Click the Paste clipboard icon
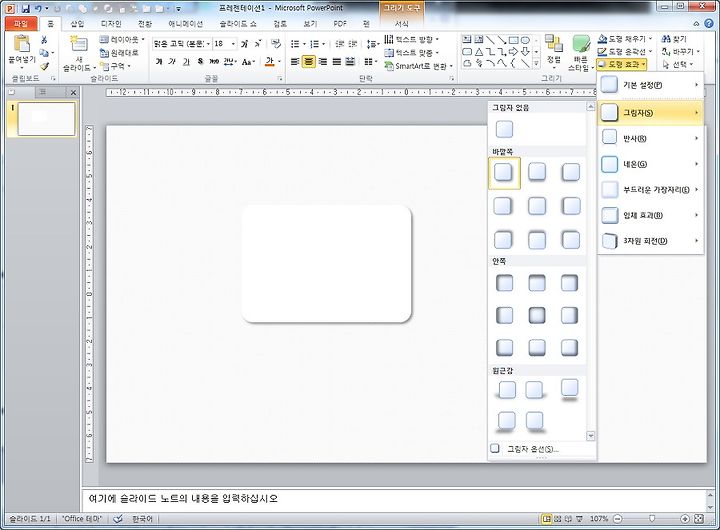This screenshot has width=720, height=530. coord(21,44)
